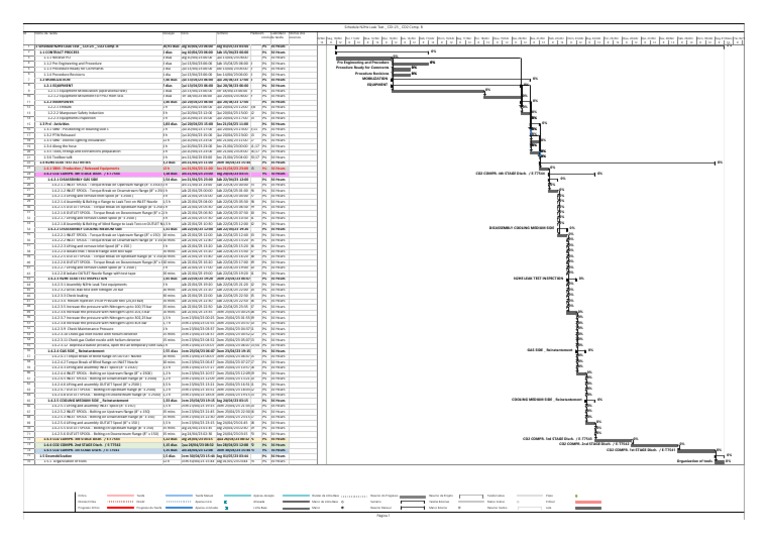768x543 pixels.
Task: Select 'Procedure Ready for Comments' Gantt bar label
Action: click(x=362, y=68)
